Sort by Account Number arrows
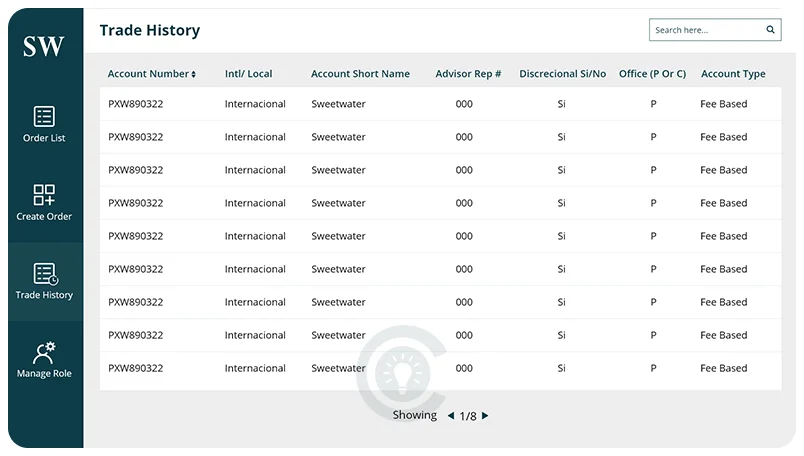Screen dimensions: 804x456 [193, 74]
